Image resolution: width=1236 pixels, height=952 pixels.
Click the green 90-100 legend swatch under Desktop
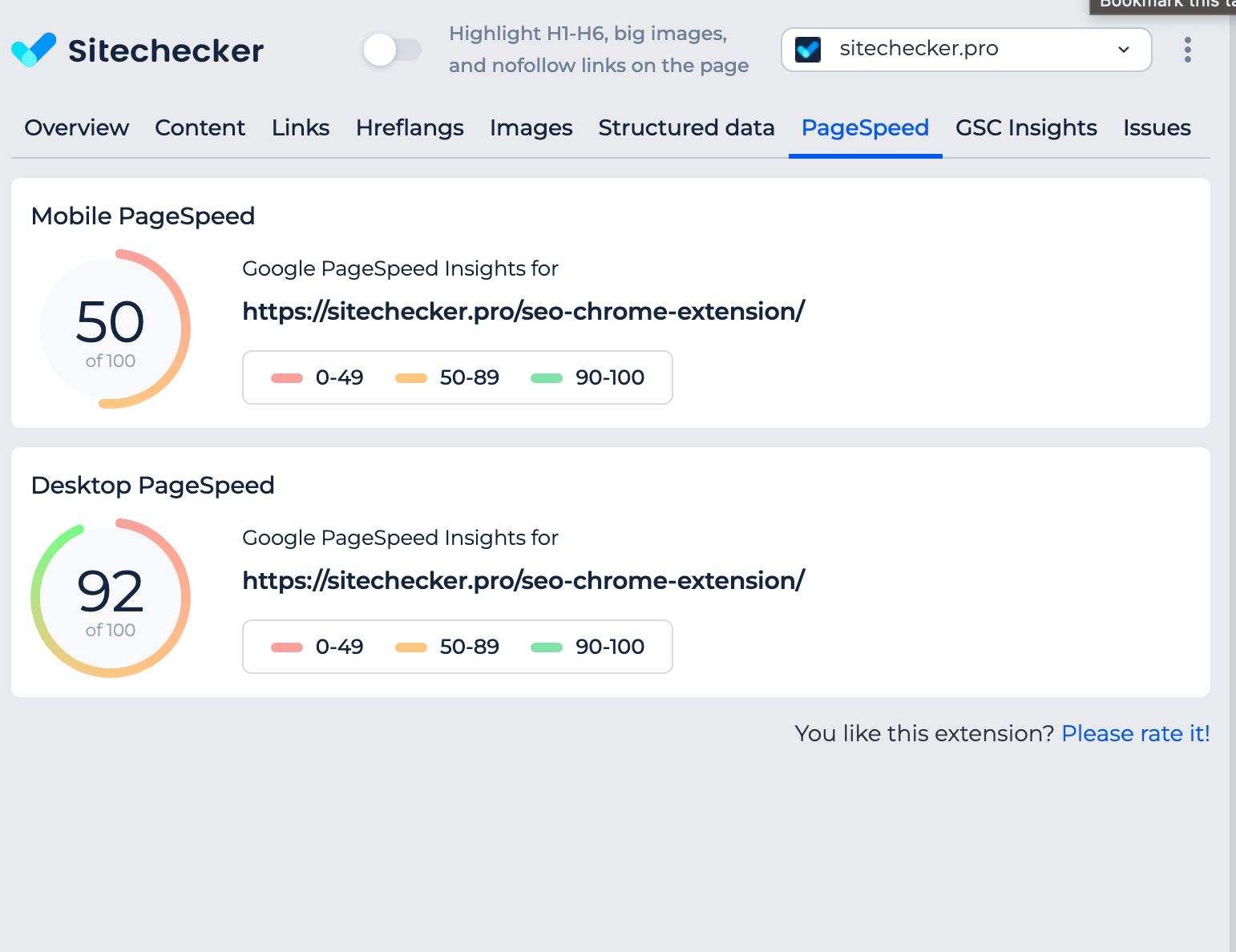[x=547, y=647]
